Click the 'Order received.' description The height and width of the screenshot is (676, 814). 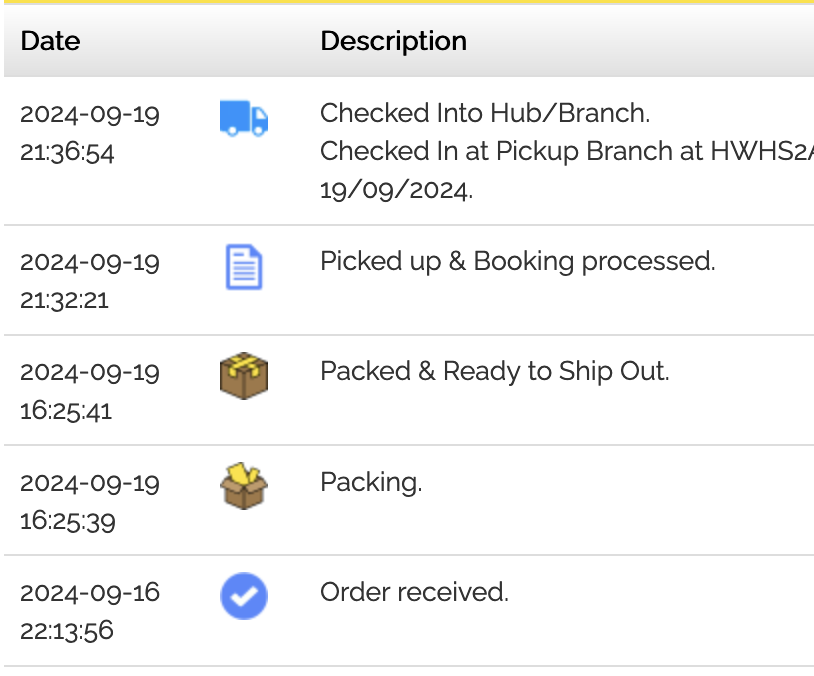point(414,592)
